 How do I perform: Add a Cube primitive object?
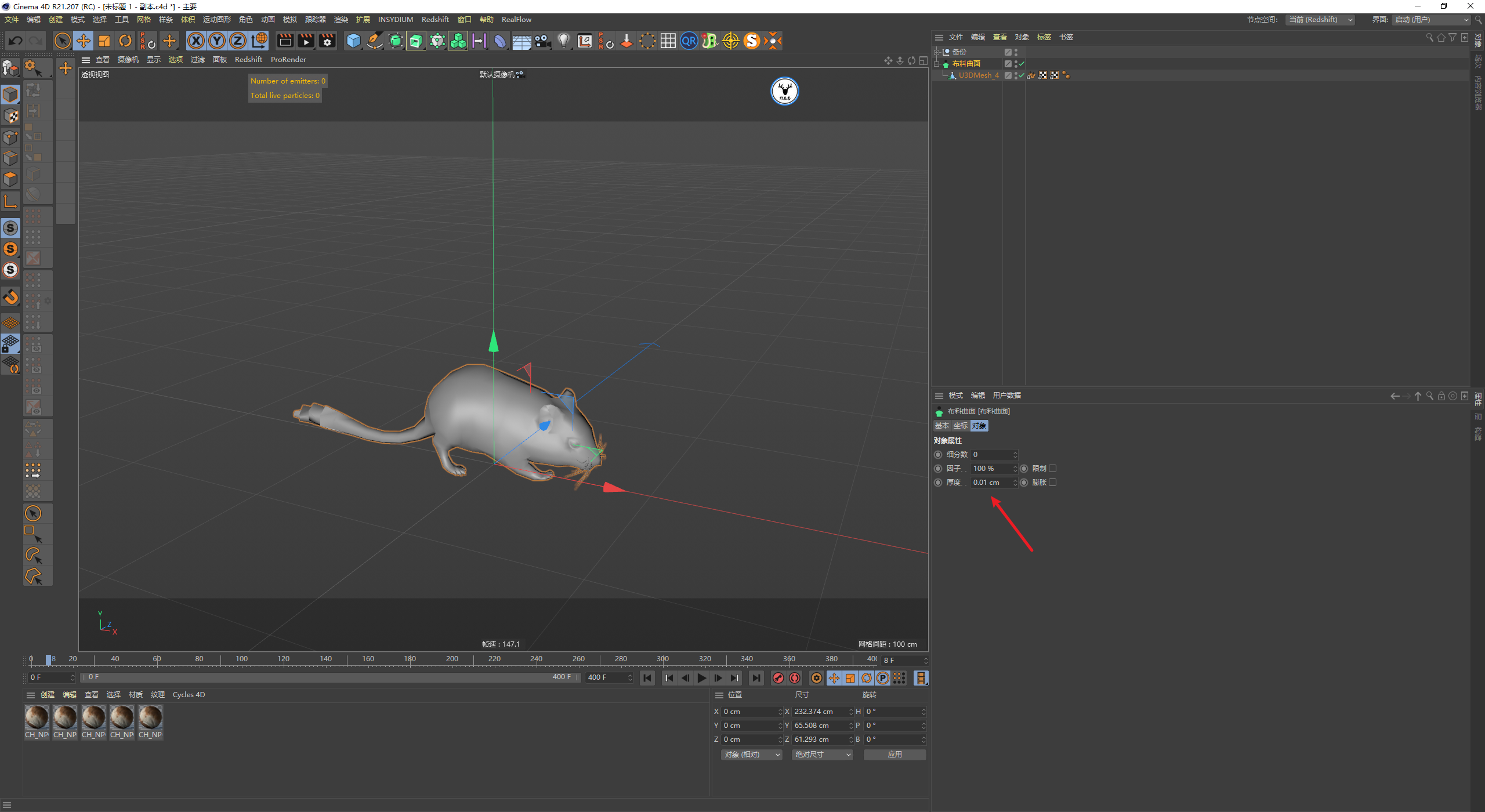point(353,41)
